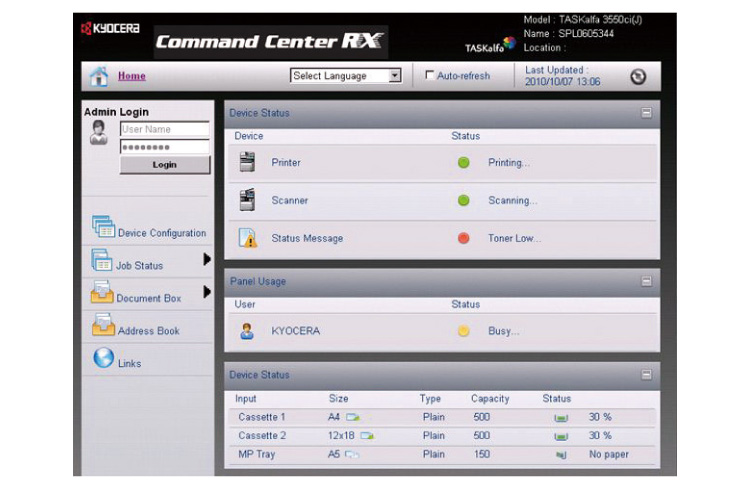750x488 pixels.
Task: Click the Cassette 2 paper orientation icon
Action: [367, 436]
